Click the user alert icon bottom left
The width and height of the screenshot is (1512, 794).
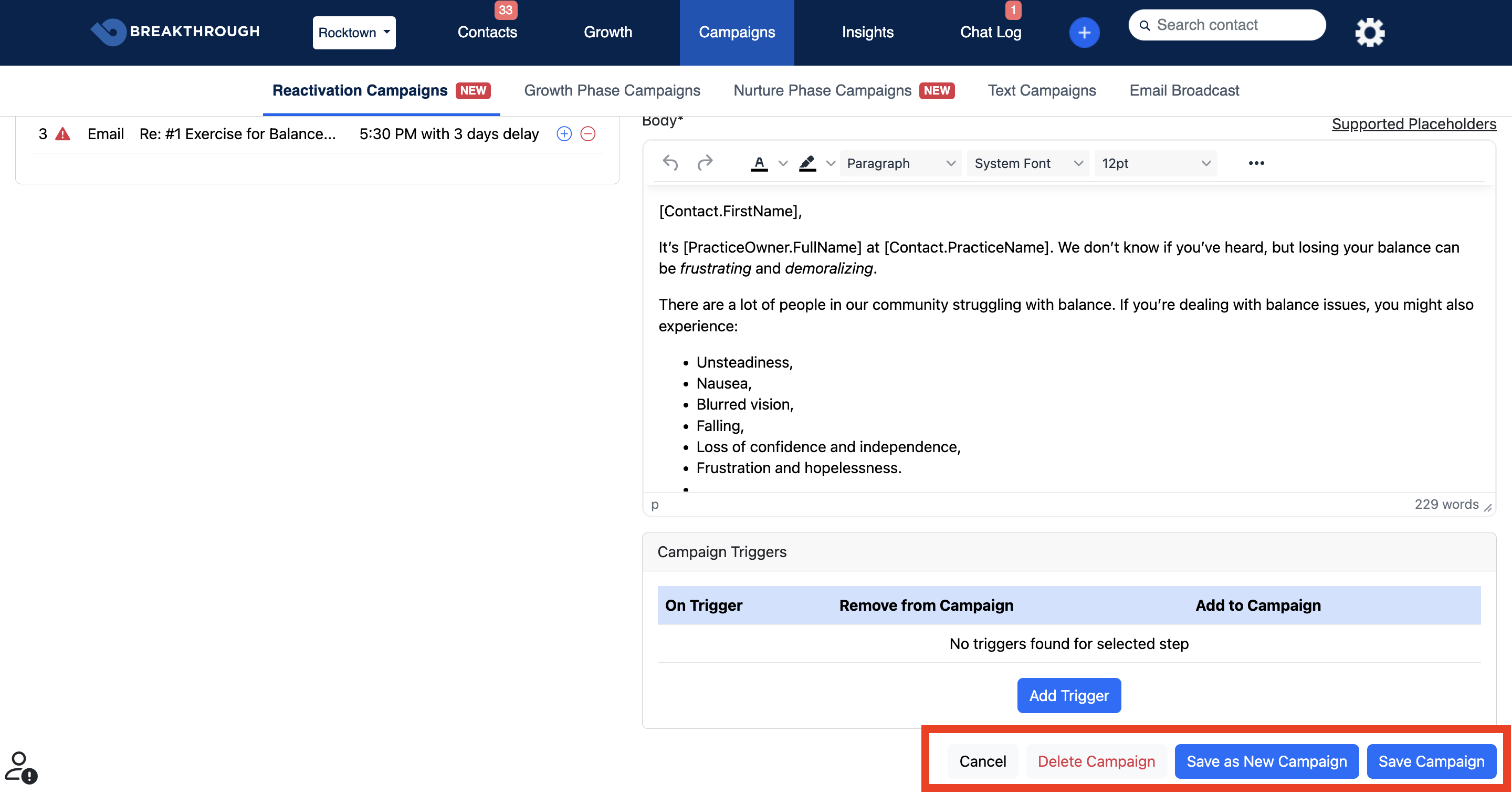tap(21, 767)
